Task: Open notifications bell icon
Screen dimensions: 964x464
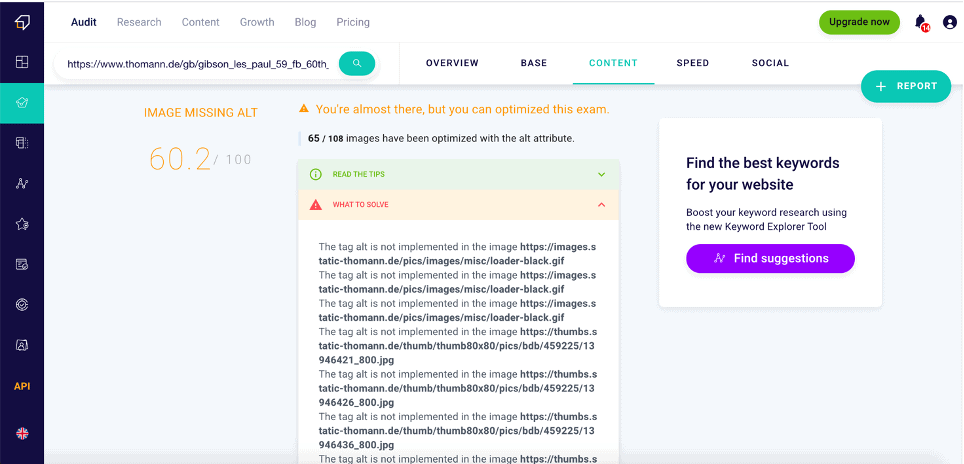Action: 921,22
